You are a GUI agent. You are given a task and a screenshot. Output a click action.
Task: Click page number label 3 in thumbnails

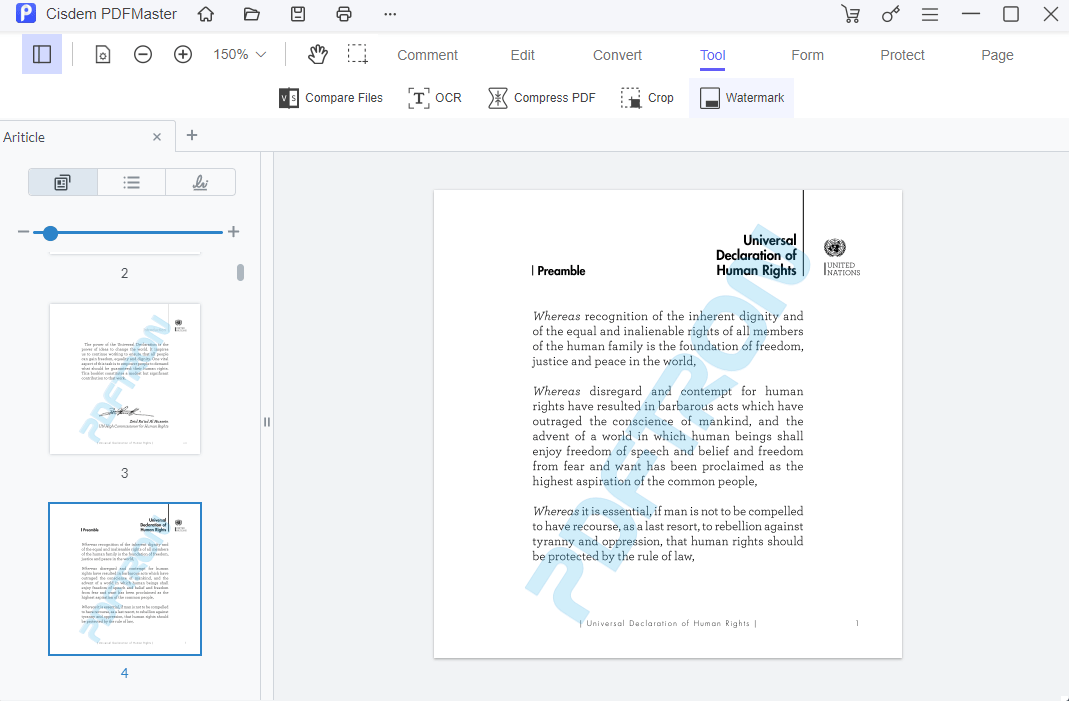(x=124, y=473)
